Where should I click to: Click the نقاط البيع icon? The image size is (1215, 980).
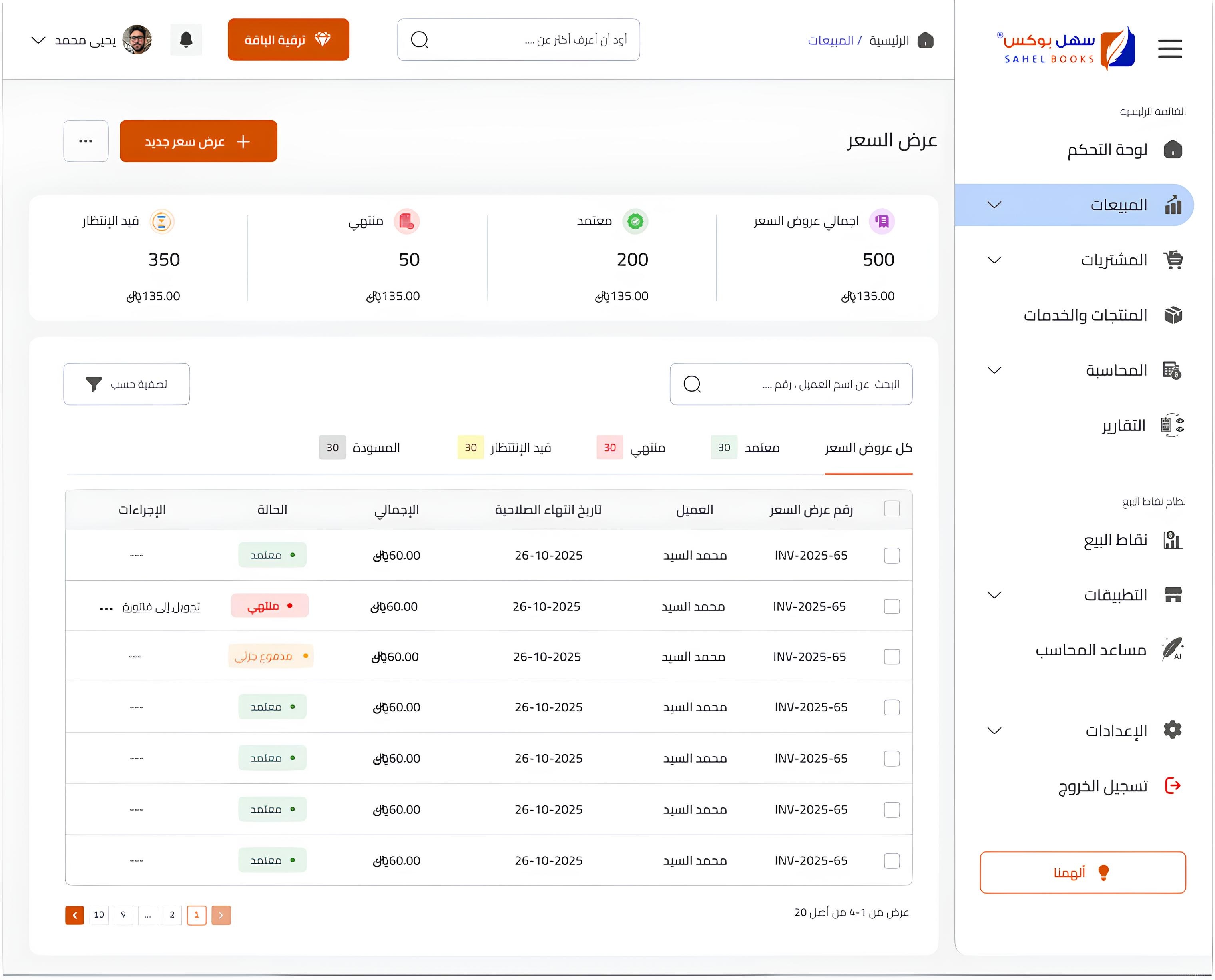click(x=1173, y=540)
